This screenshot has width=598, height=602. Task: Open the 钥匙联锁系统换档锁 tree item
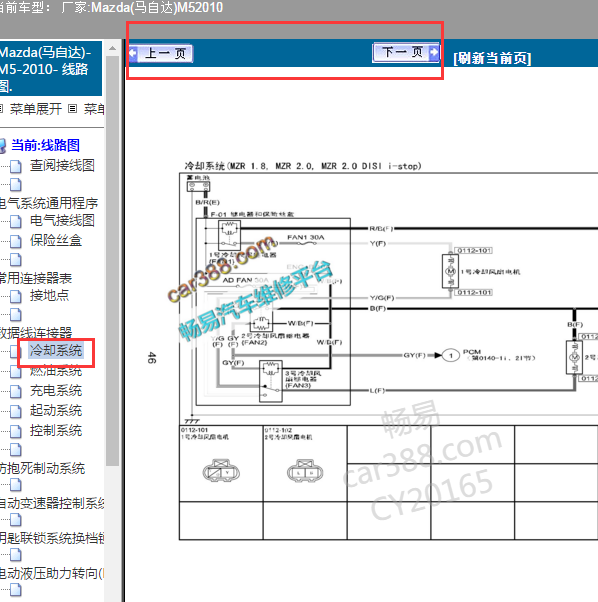click(x=52, y=538)
